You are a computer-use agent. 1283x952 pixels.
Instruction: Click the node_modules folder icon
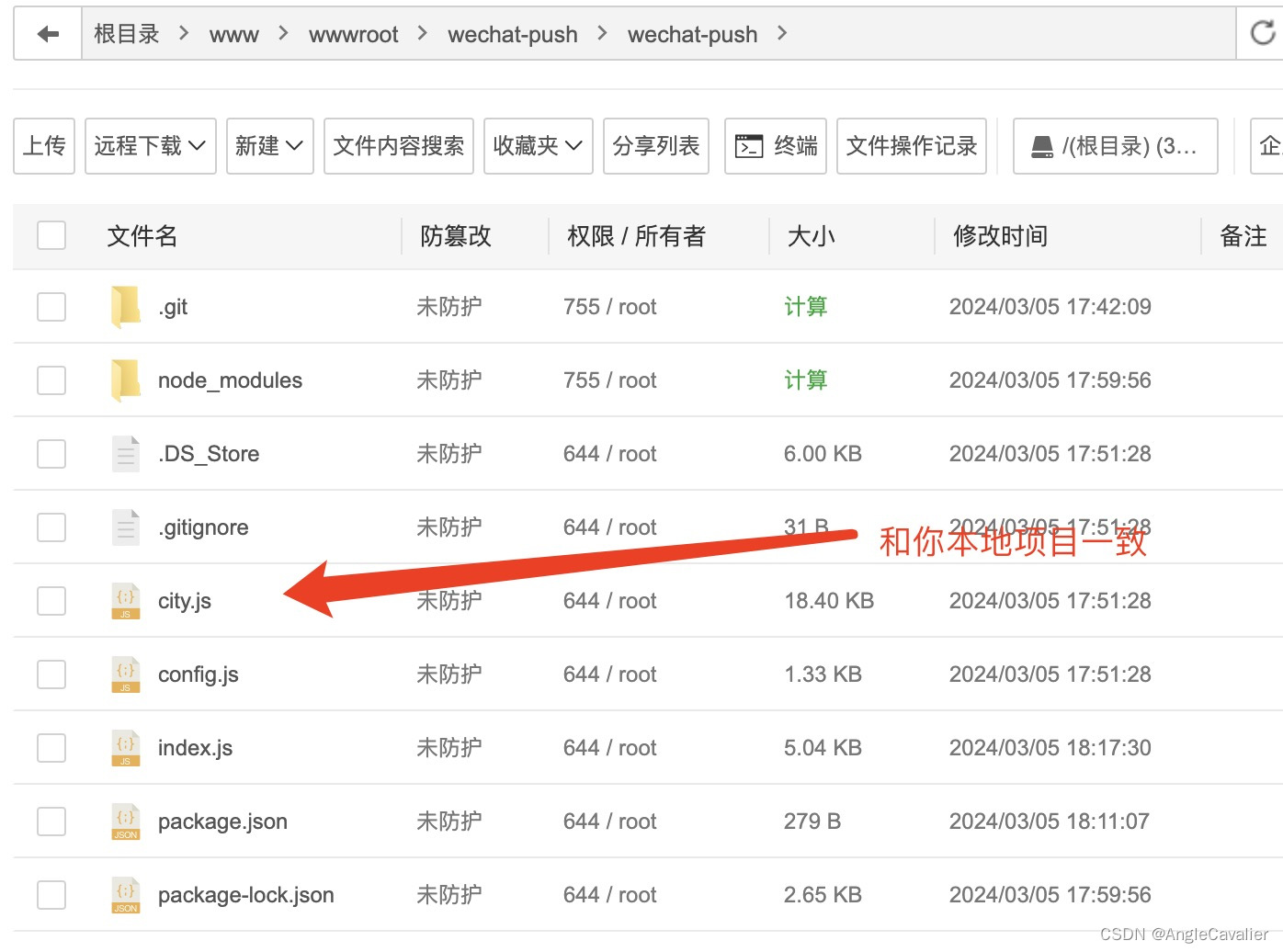point(125,380)
